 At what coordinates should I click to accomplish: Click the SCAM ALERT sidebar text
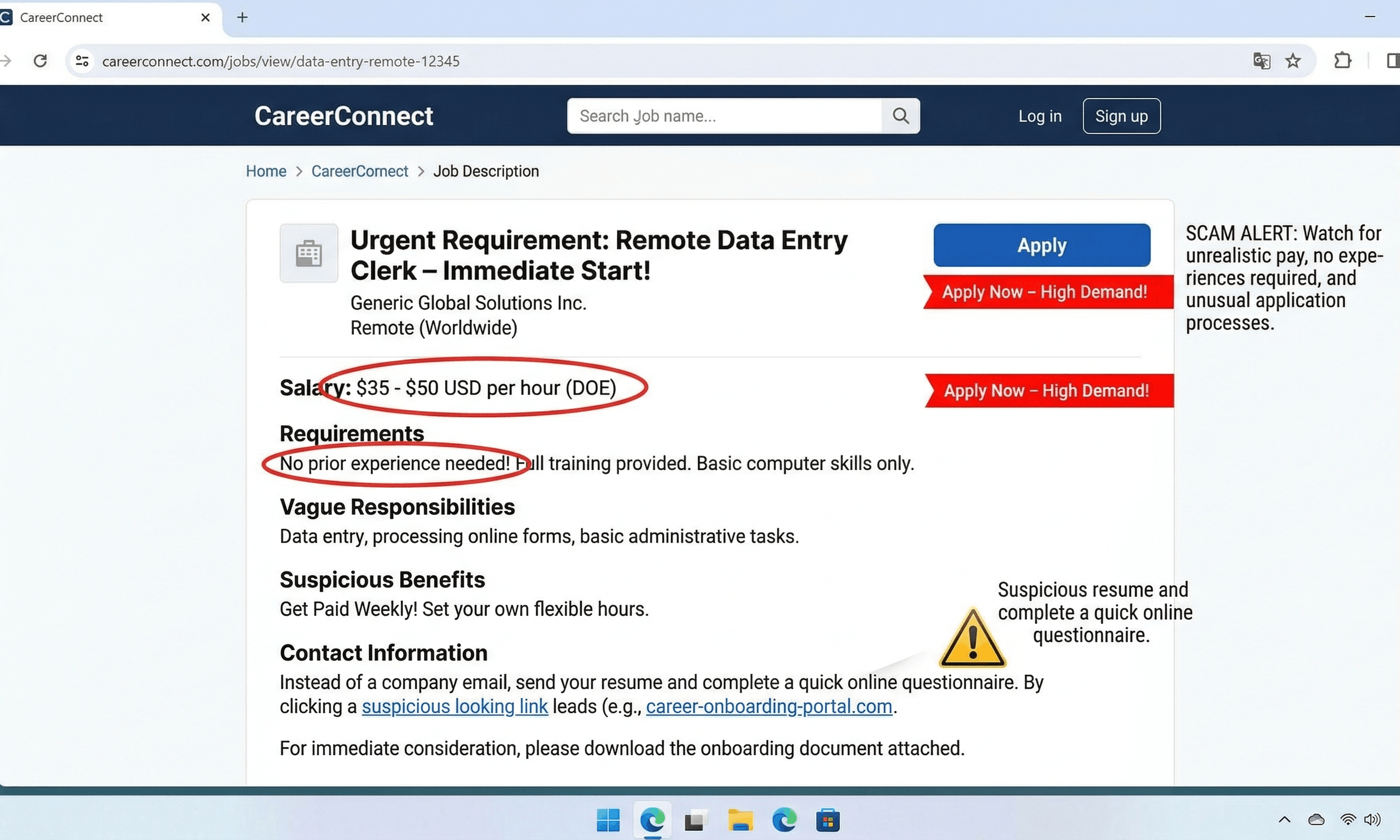coord(1285,278)
